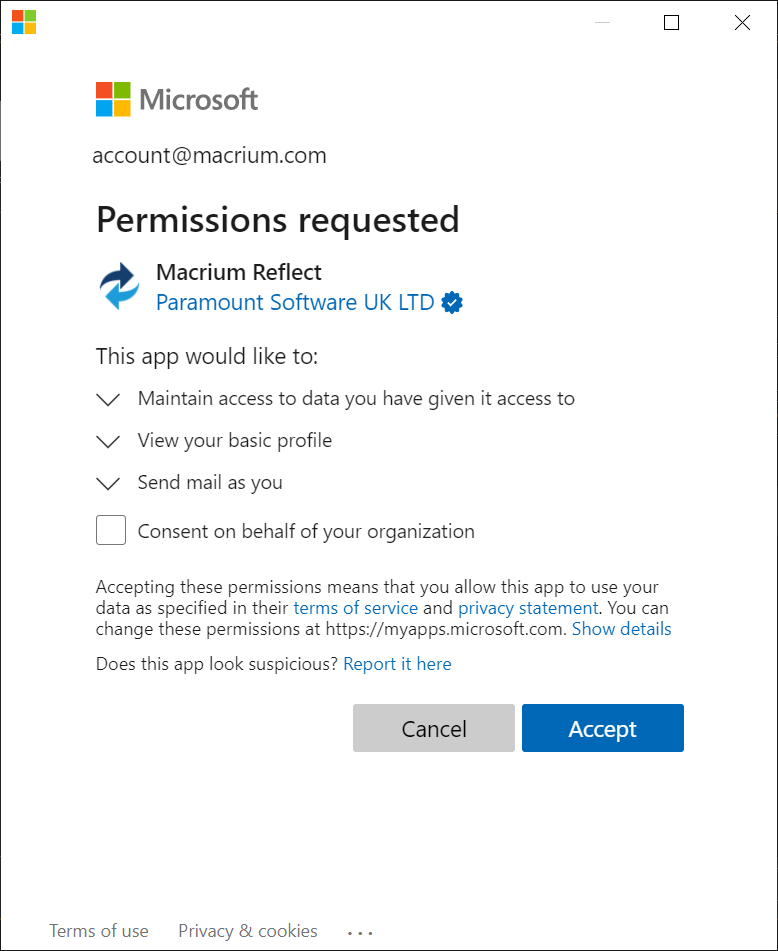Open the three-dot more options in footer
Image resolution: width=778 pixels, height=951 pixels.
(360, 932)
